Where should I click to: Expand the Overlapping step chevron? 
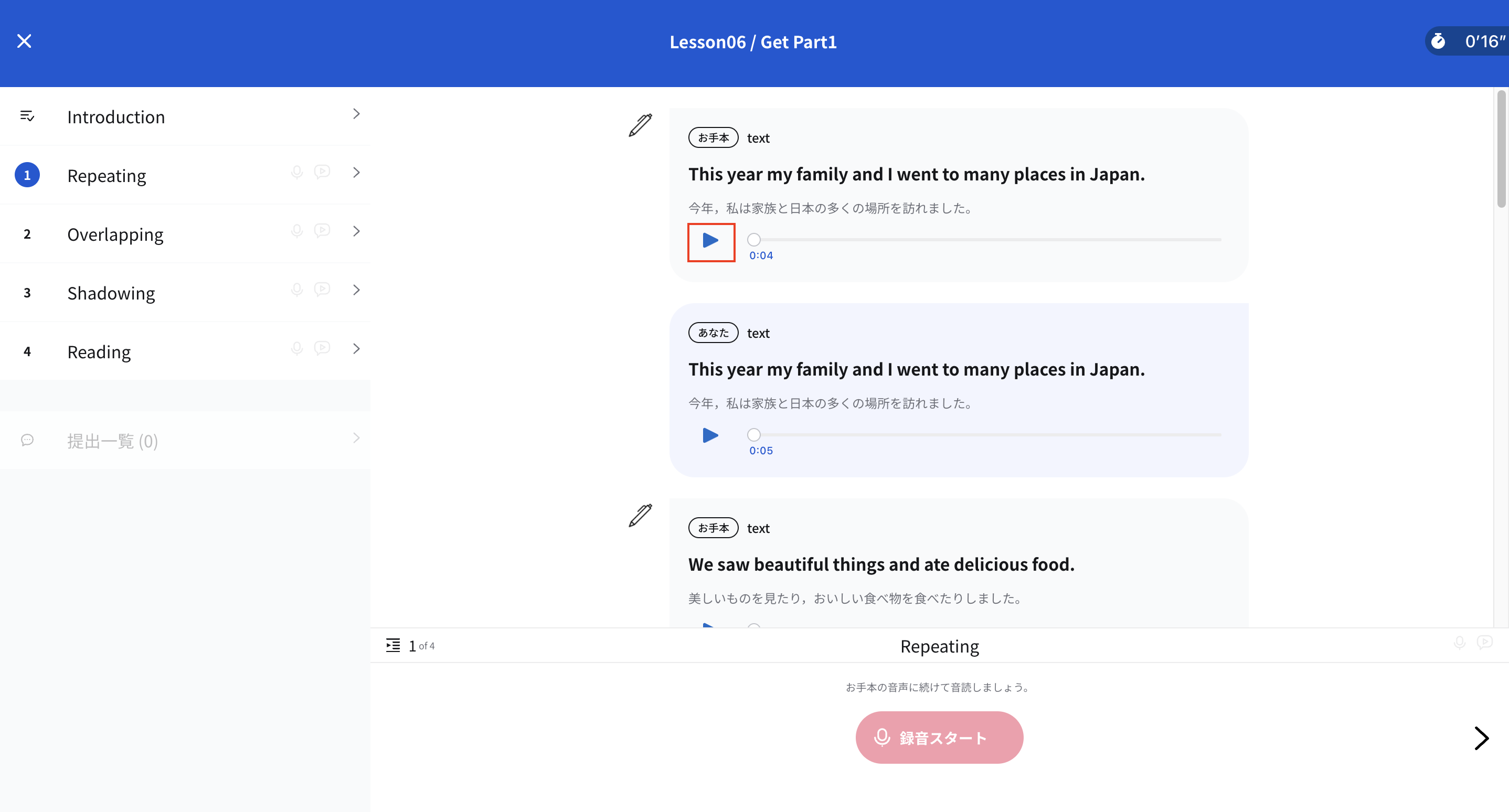(x=356, y=231)
